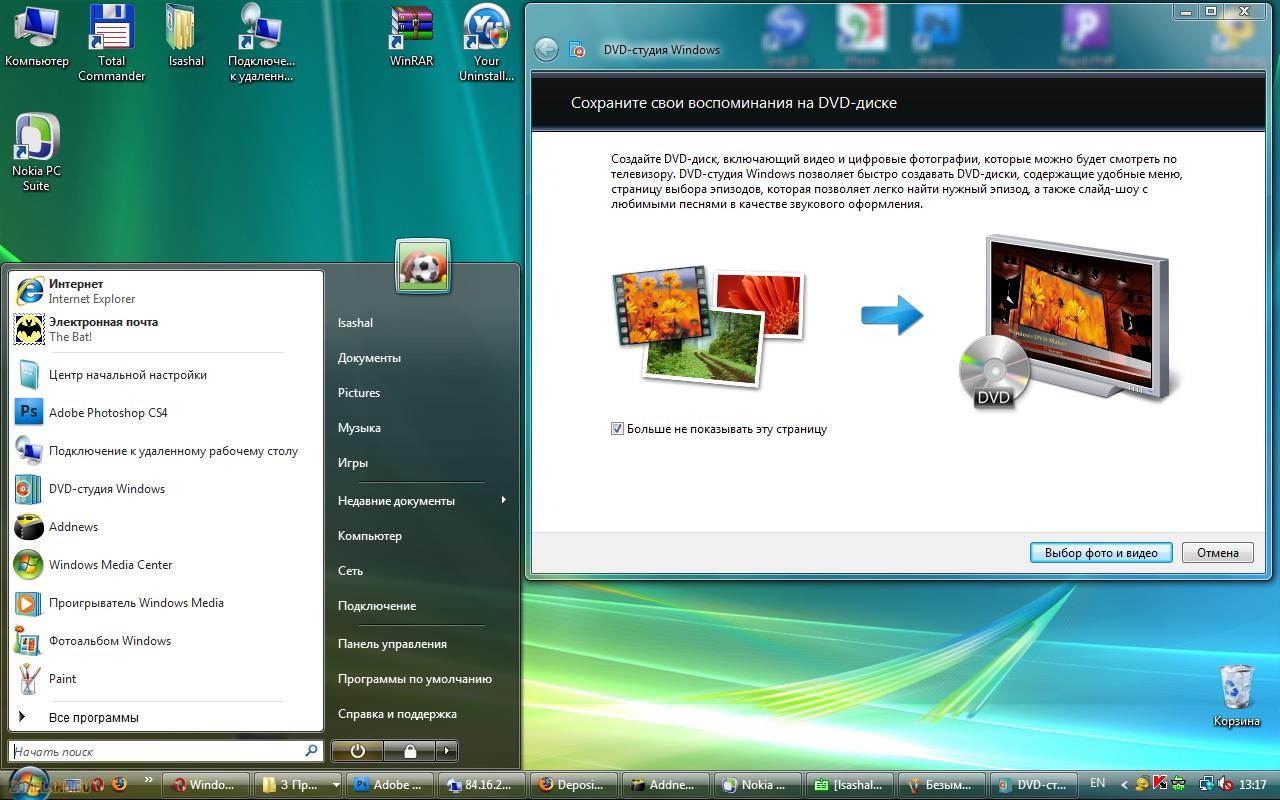Open Документы in the Start menu

coord(369,357)
